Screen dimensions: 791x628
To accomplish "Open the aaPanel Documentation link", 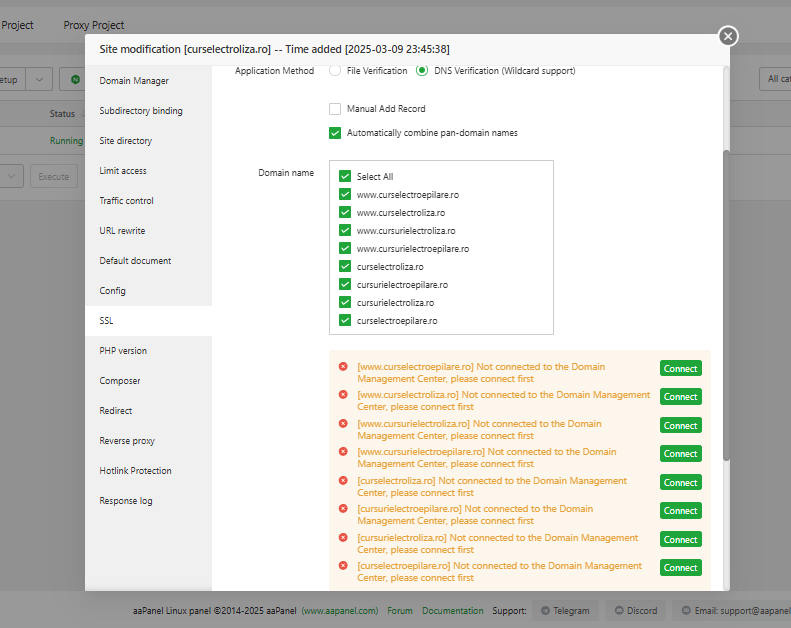I will click(452, 610).
